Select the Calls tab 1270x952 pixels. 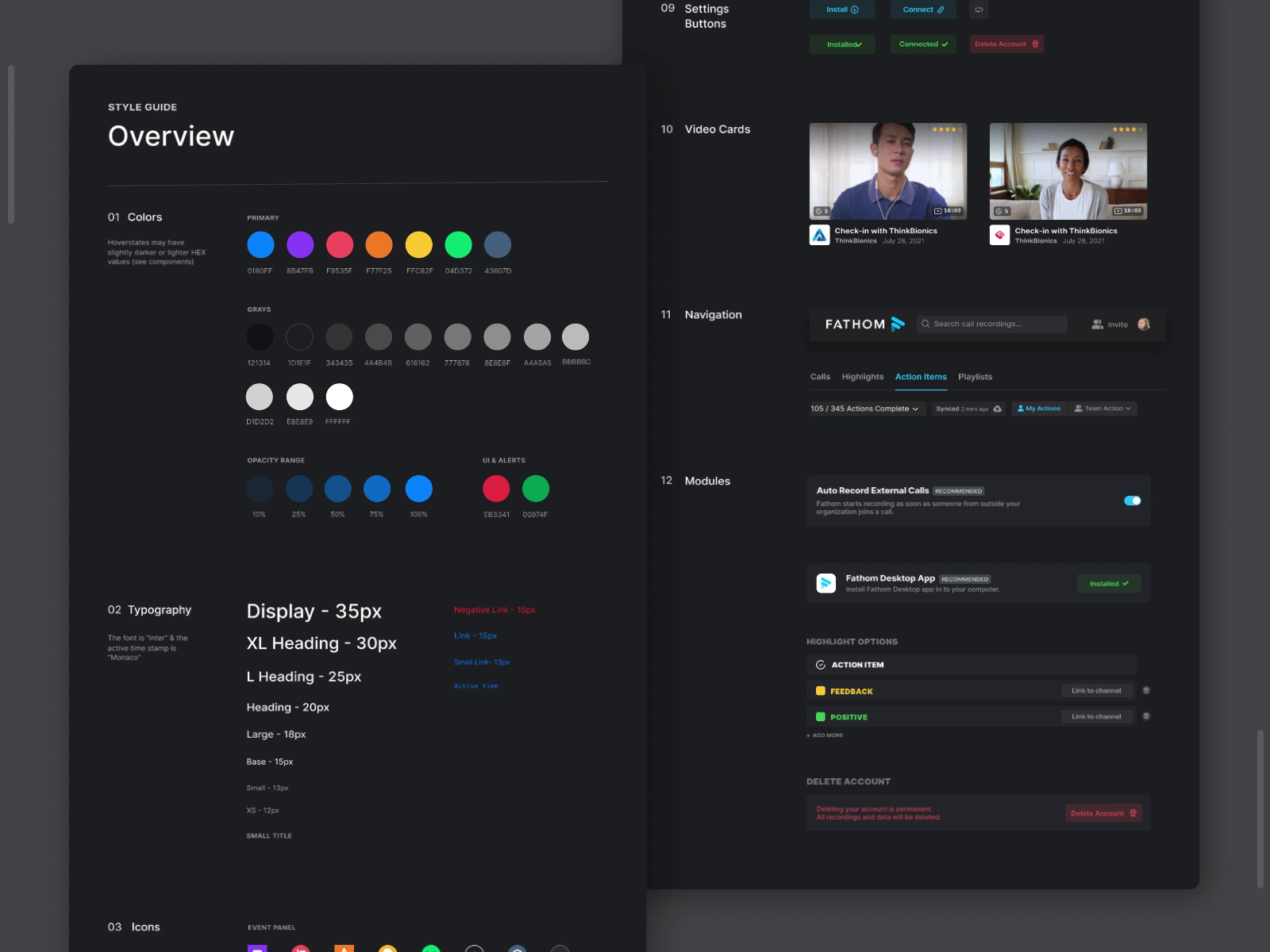(820, 377)
